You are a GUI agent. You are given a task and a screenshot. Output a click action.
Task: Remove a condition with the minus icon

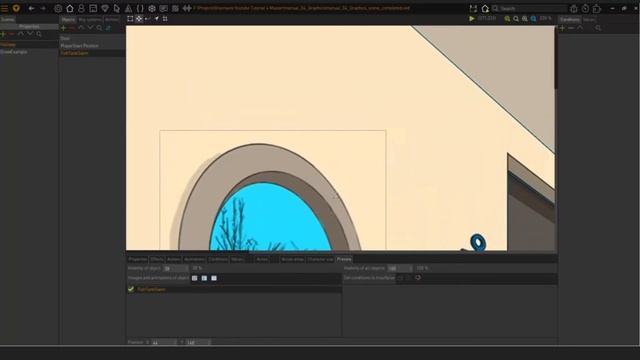tap(571, 28)
